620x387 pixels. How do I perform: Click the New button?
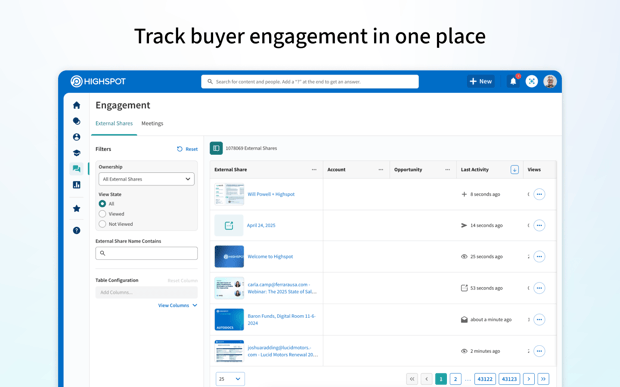click(481, 81)
